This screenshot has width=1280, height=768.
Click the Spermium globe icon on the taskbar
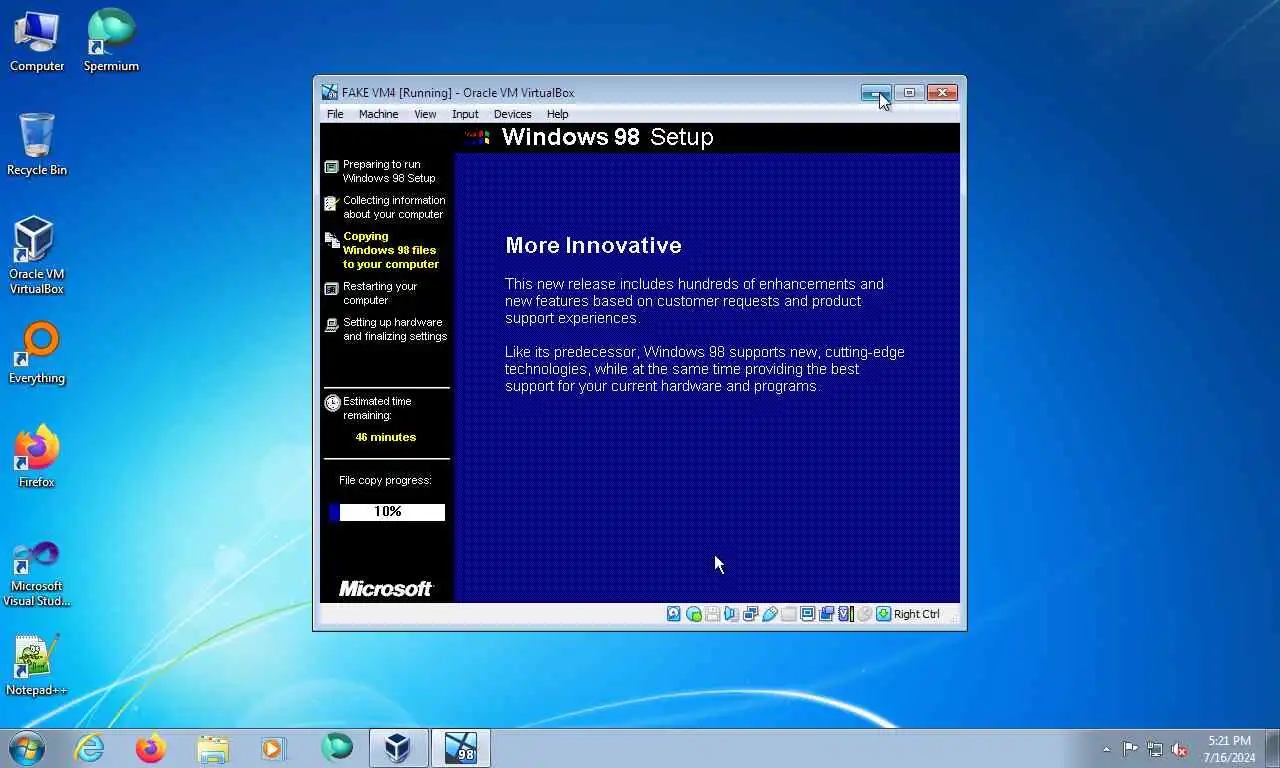coord(337,748)
